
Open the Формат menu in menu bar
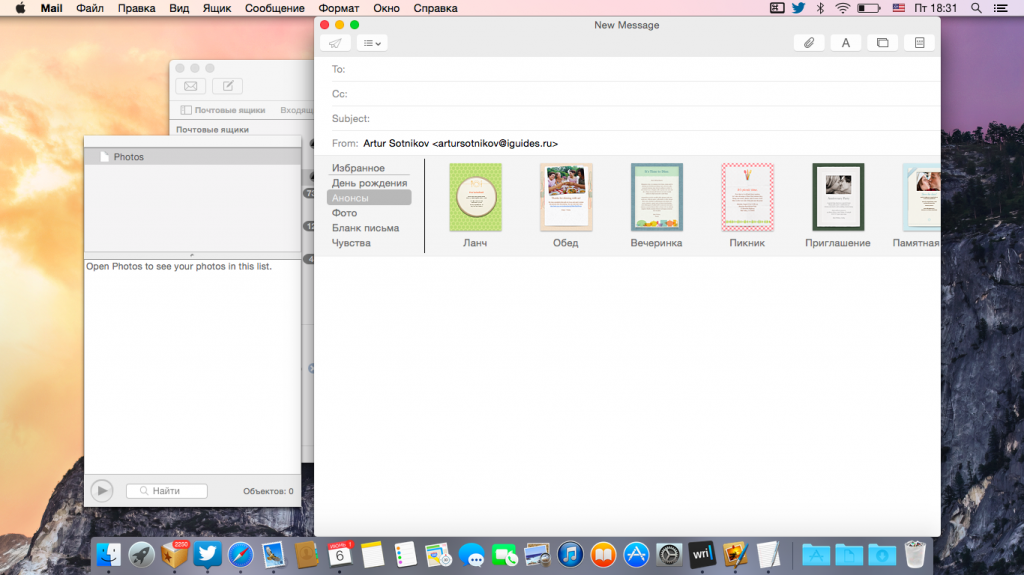click(x=338, y=8)
